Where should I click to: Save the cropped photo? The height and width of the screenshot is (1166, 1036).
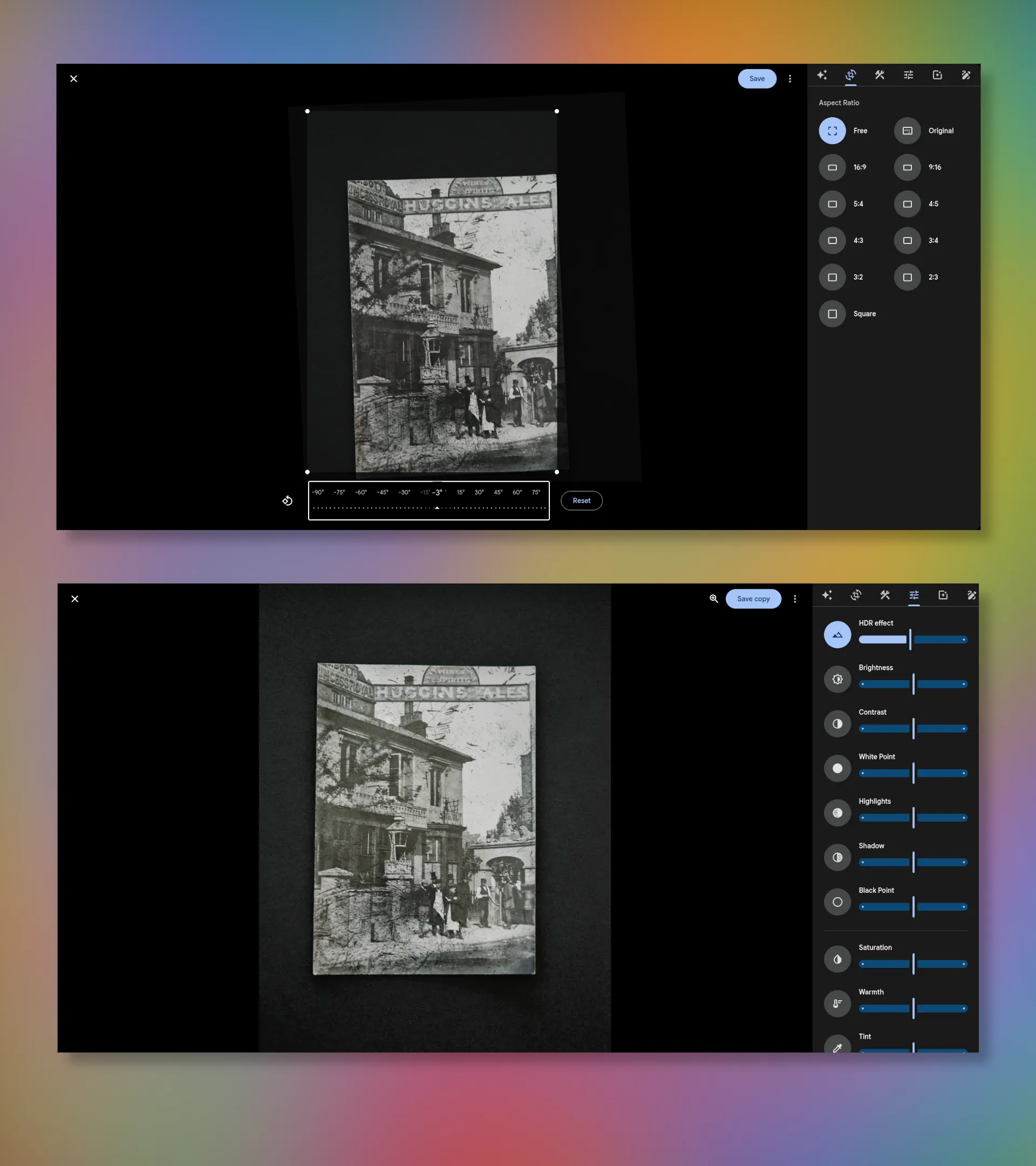pos(756,78)
